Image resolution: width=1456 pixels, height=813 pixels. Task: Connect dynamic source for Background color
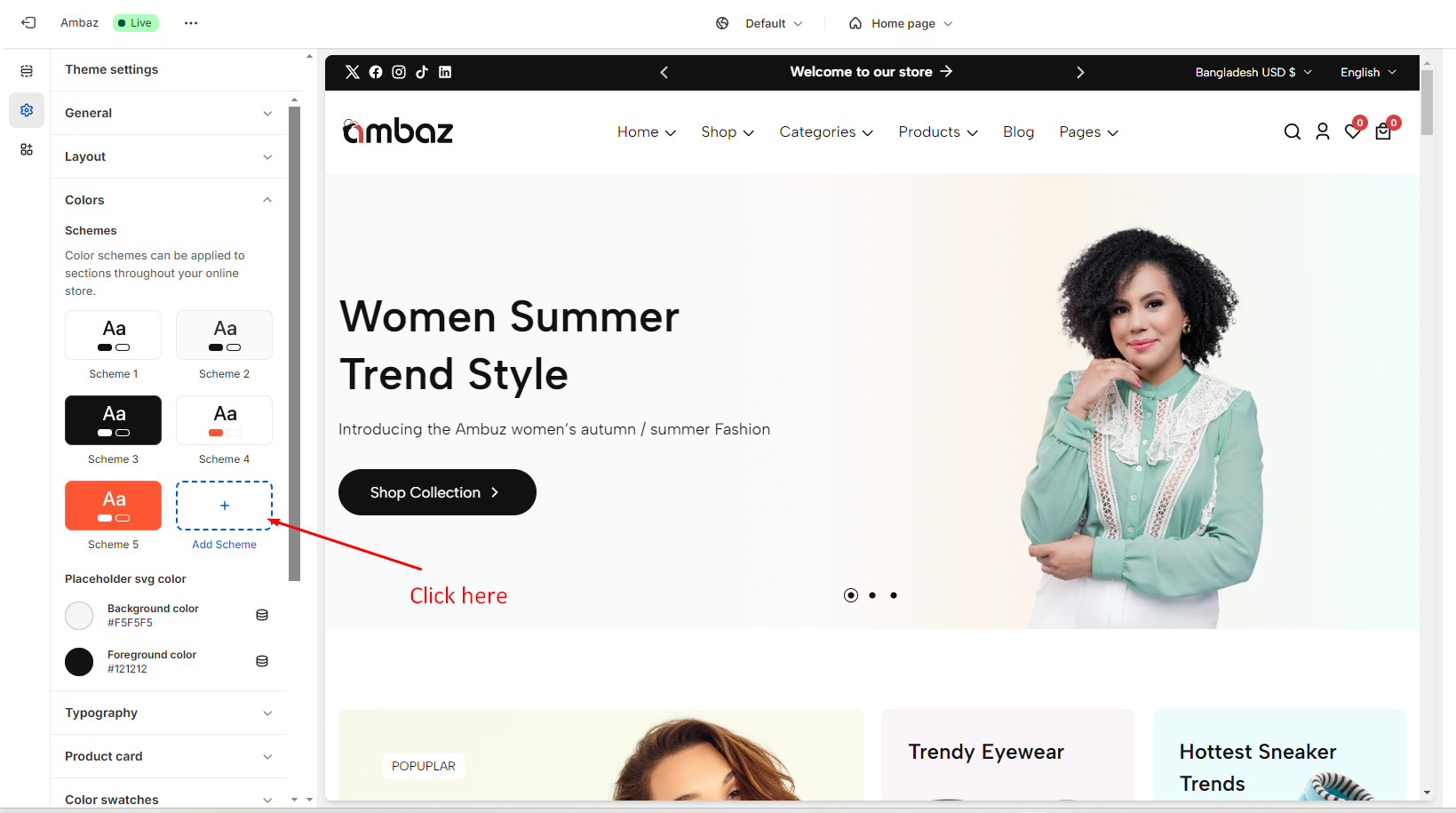[262, 615]
